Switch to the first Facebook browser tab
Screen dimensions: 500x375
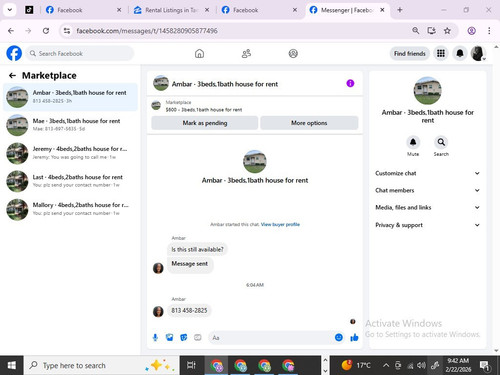[83, 10]
